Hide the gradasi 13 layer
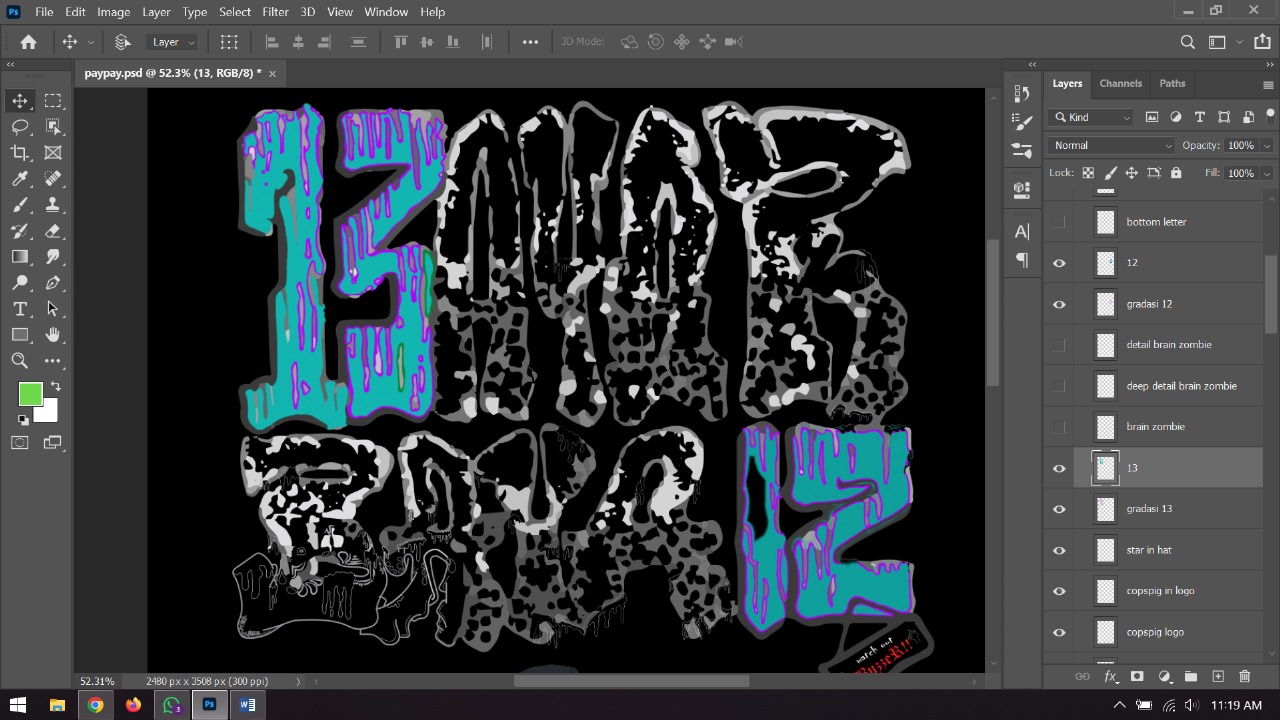 coord(1059,509)
